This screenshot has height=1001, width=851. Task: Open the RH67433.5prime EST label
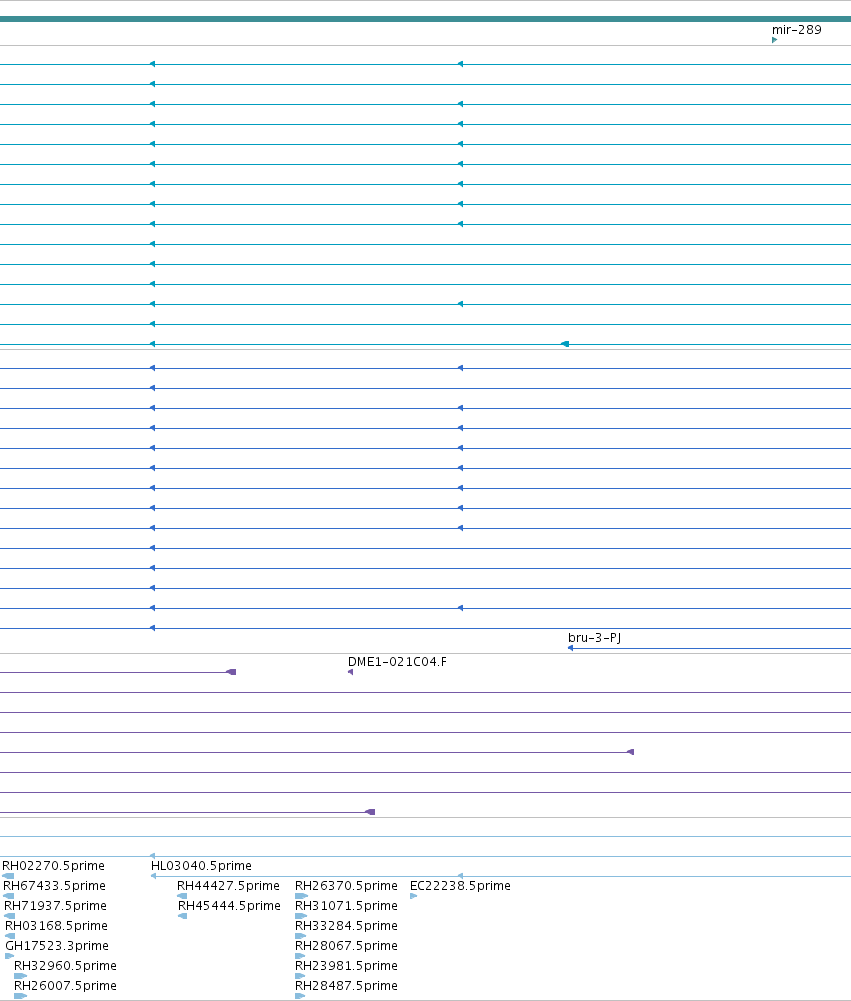coord(54,886)
